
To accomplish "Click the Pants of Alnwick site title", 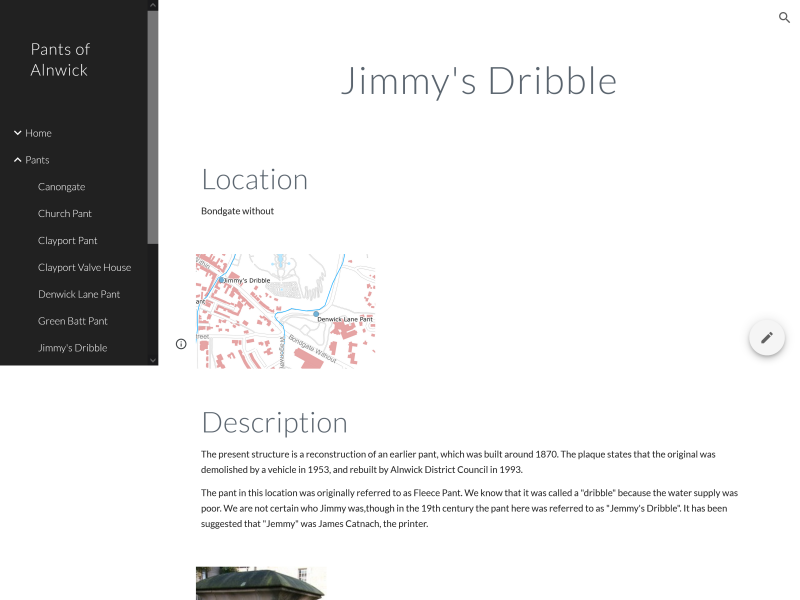I will pyautogui.click(x=60, y=60).
